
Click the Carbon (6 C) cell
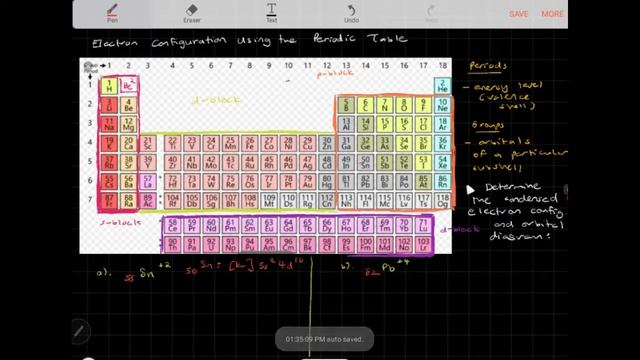(365, 105)
